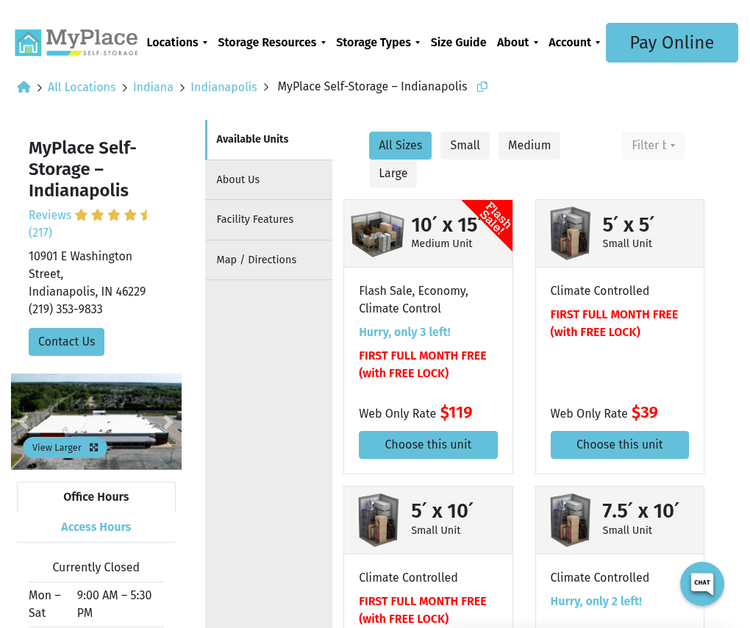Click the 5' x 5' unit image
Viewport: 750px width, 628px height.
[x=570, y=233]
